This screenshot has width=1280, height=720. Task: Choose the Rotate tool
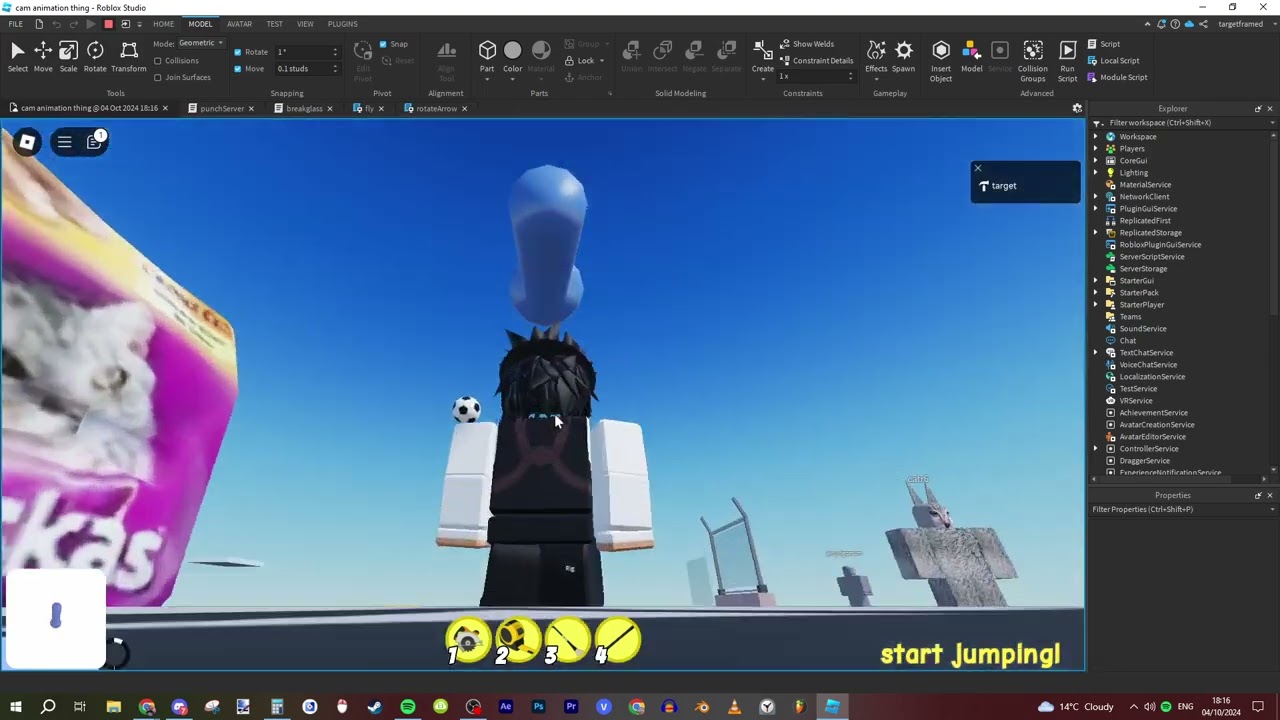95,56
